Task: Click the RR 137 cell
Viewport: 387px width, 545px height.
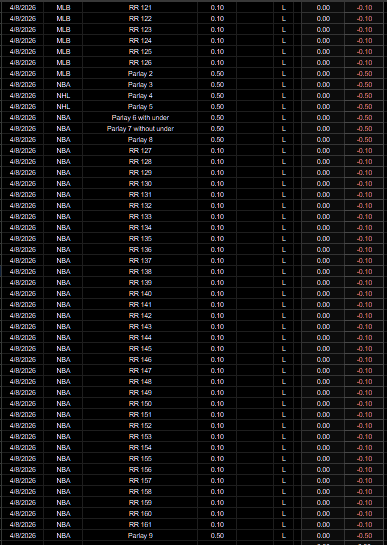Action: point(140,261)
